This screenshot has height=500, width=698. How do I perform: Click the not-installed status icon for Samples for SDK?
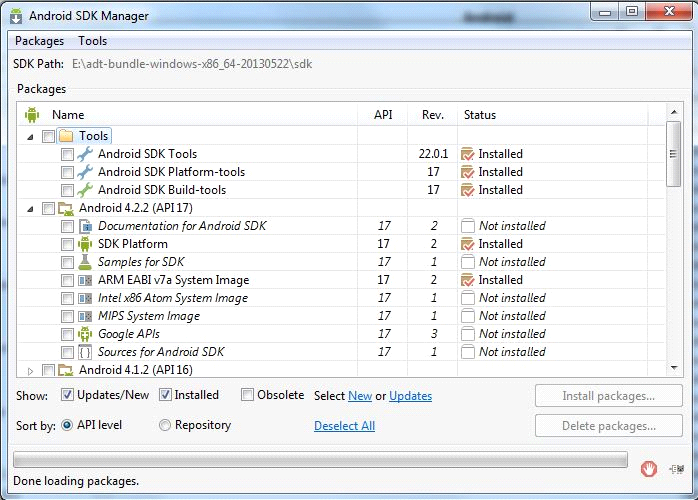pyautogui.click(x=467, y=262)
